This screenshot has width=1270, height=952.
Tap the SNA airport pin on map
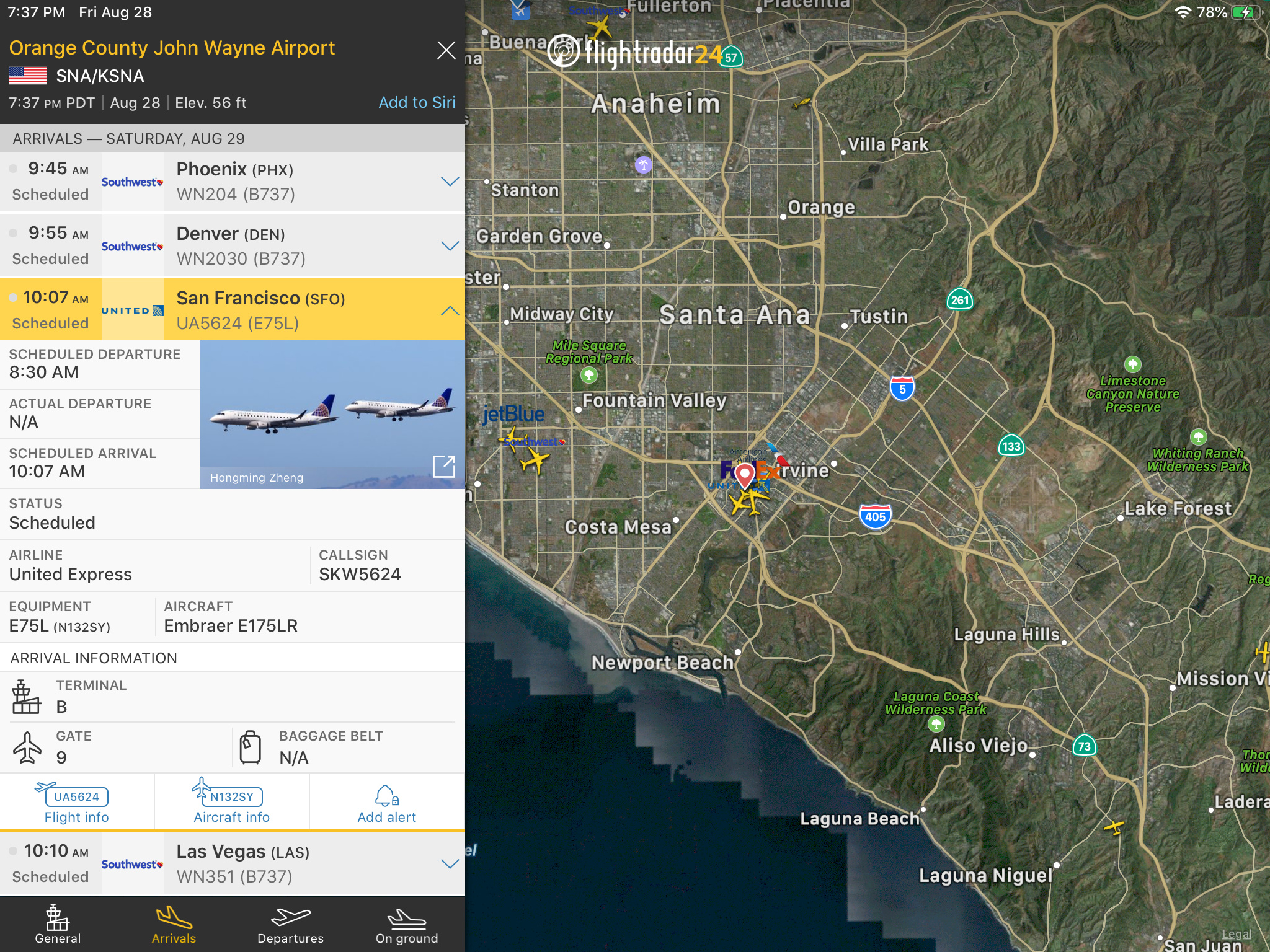(744, 475)
